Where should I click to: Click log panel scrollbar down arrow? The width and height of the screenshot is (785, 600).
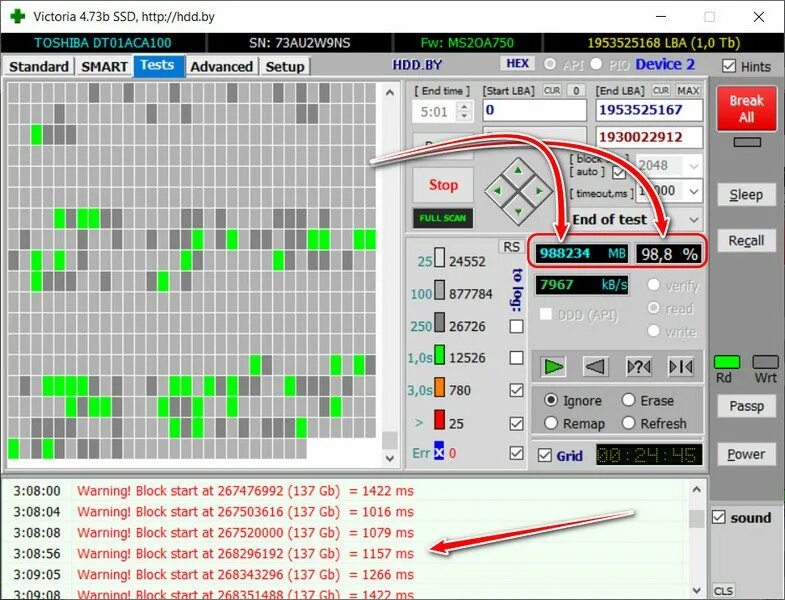click(696, 590)
